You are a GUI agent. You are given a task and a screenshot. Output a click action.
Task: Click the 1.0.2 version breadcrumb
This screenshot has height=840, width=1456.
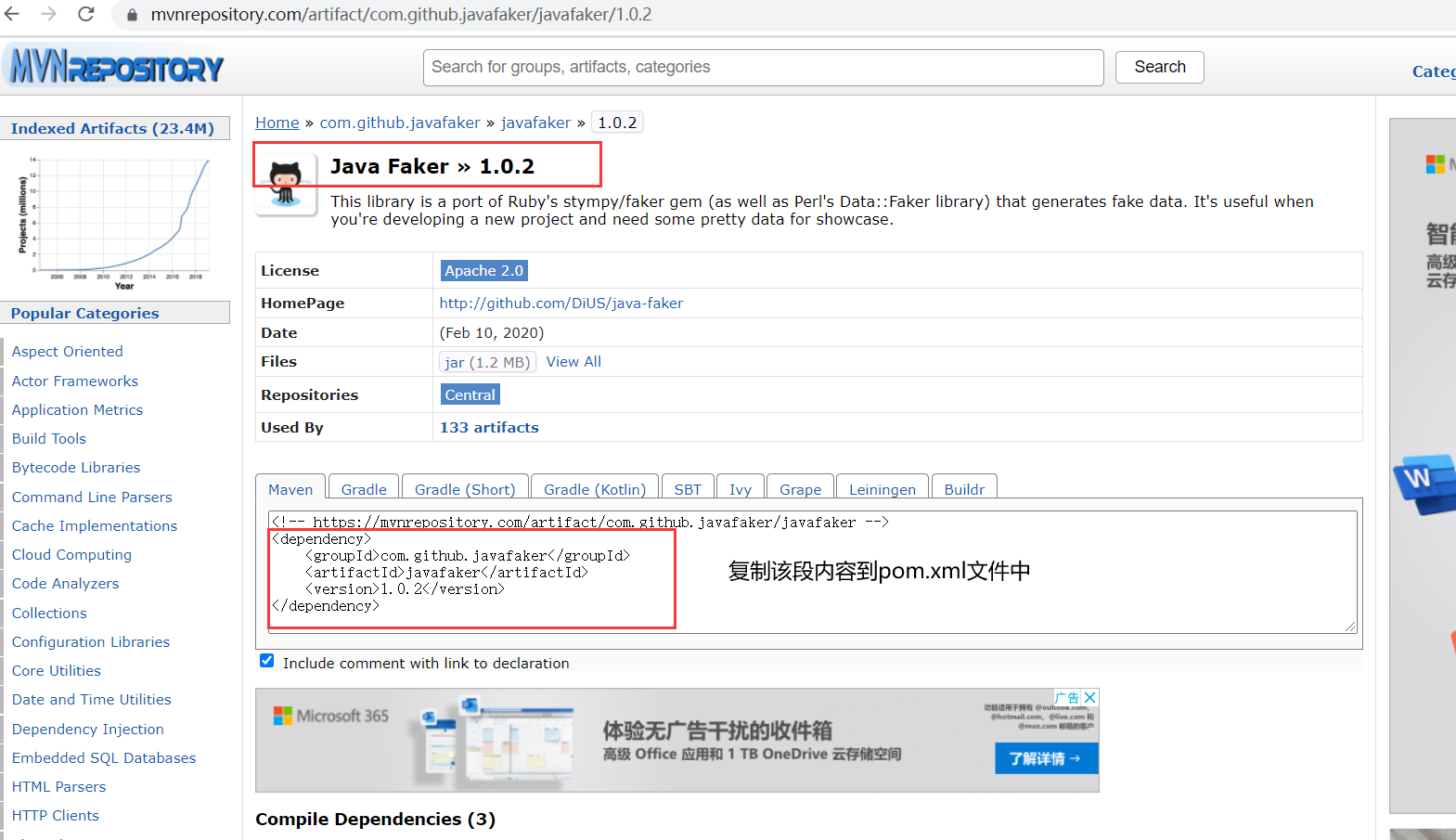point(617,123)
